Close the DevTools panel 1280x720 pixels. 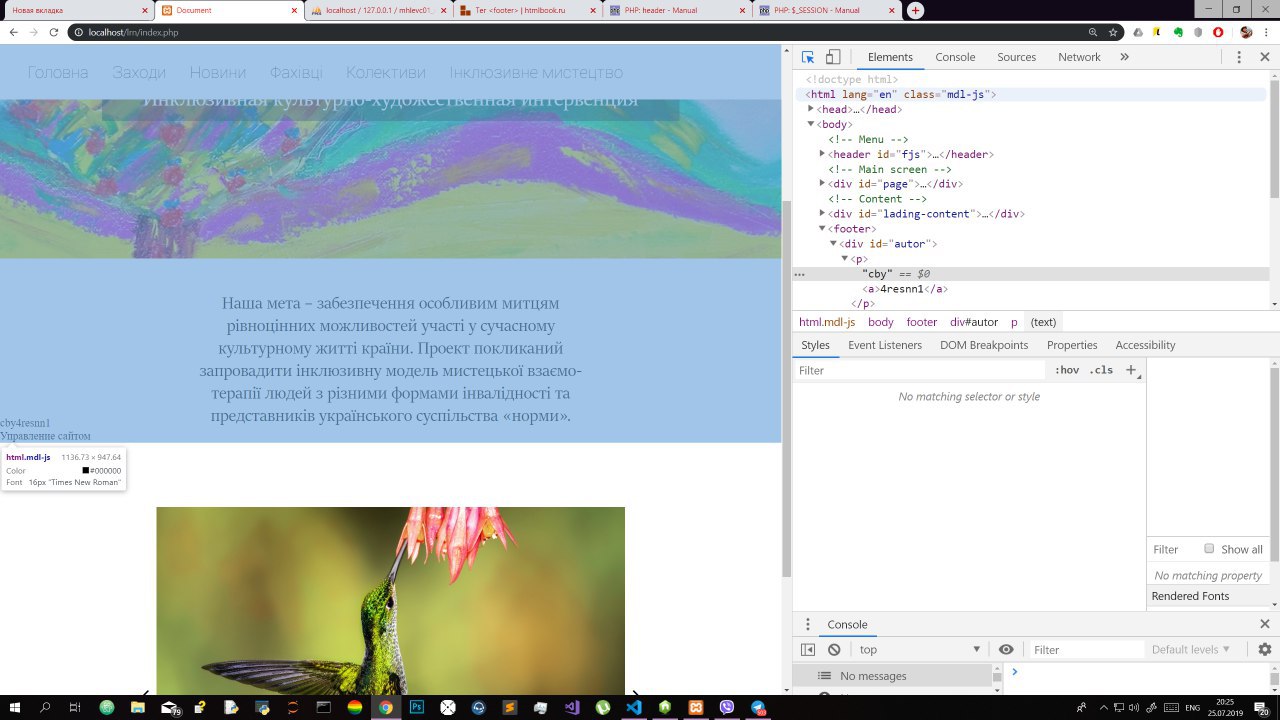pos(1265,57)
